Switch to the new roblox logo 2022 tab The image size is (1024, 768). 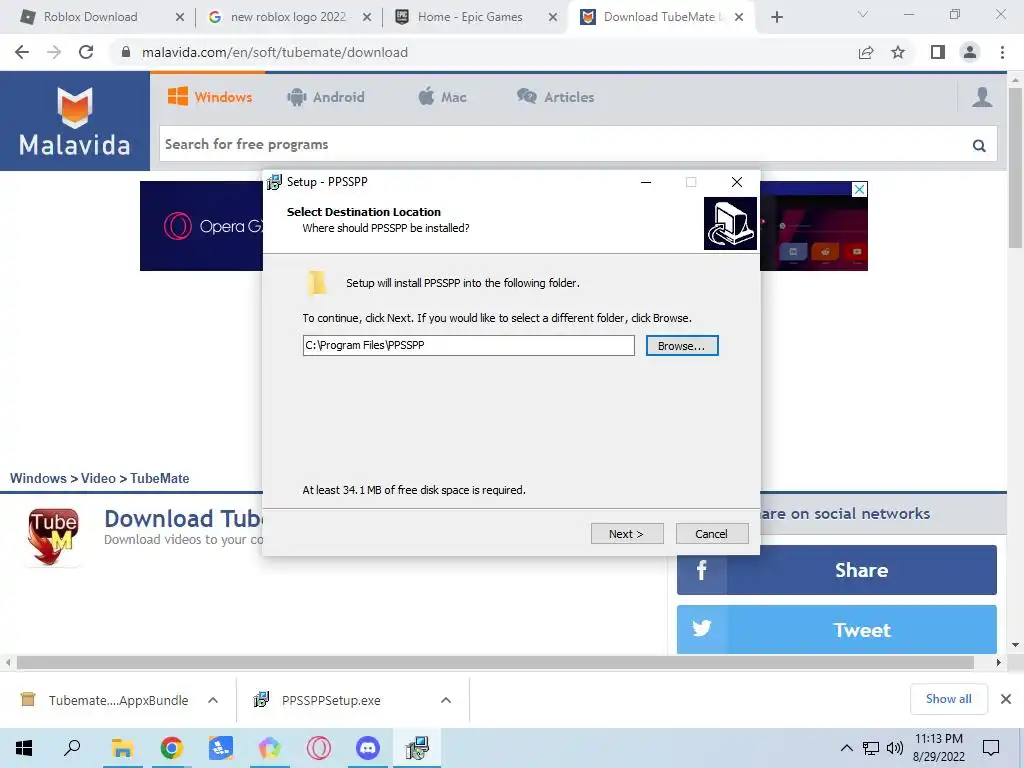pyautogui.click(x=288, y=17)
